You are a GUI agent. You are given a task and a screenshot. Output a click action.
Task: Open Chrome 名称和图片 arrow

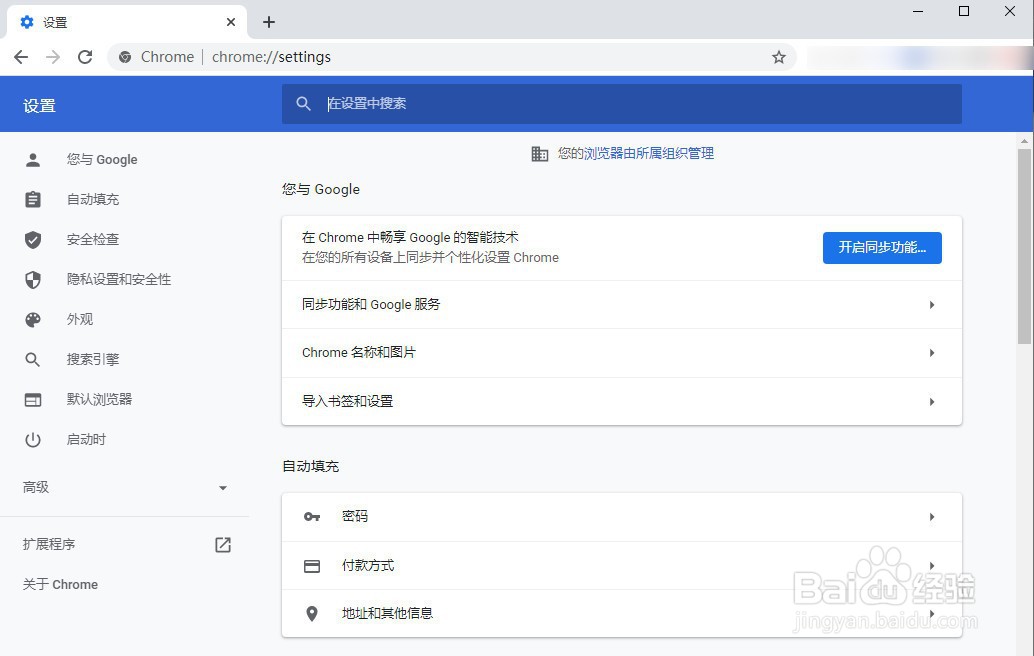[x=932, y=353]
